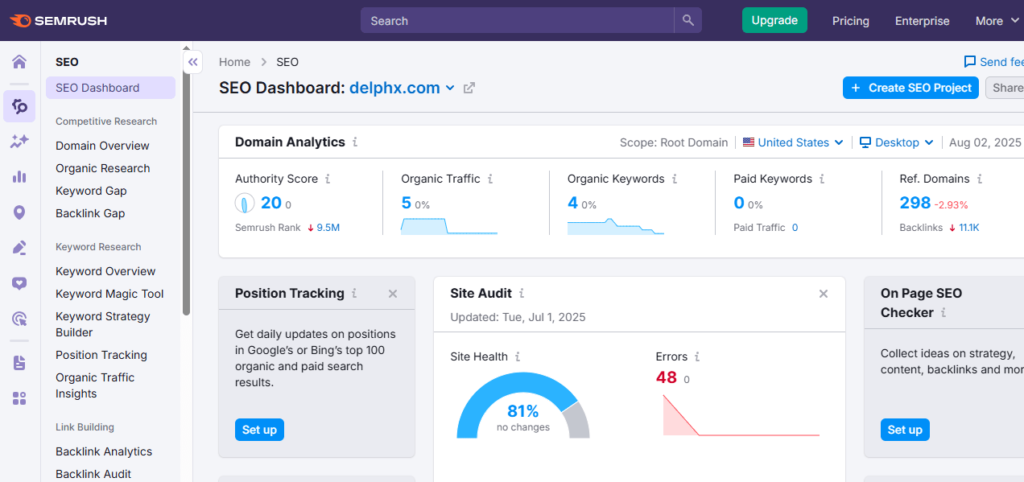Open the AI sparkle icon in the rail
1024x482 pixels.
coord(20,141)
